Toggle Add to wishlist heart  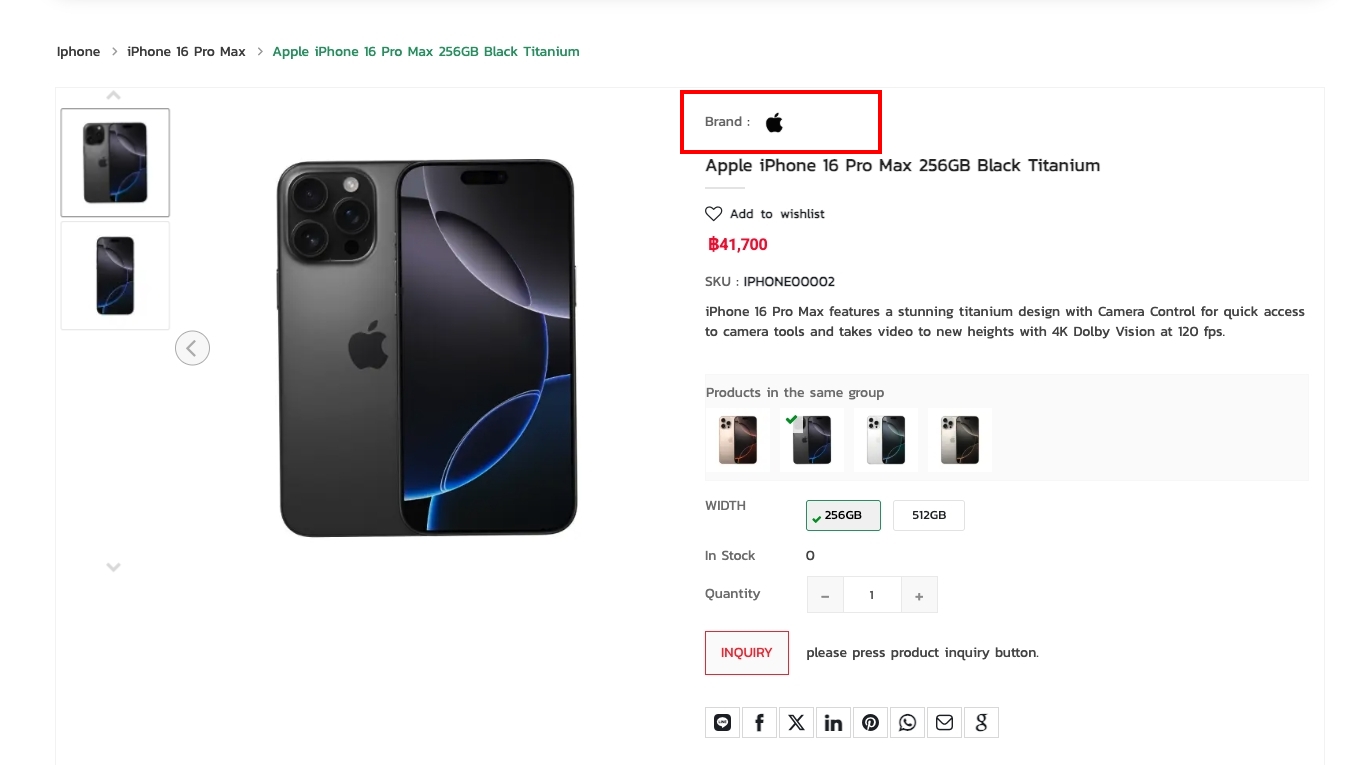(x=713, y=214)
